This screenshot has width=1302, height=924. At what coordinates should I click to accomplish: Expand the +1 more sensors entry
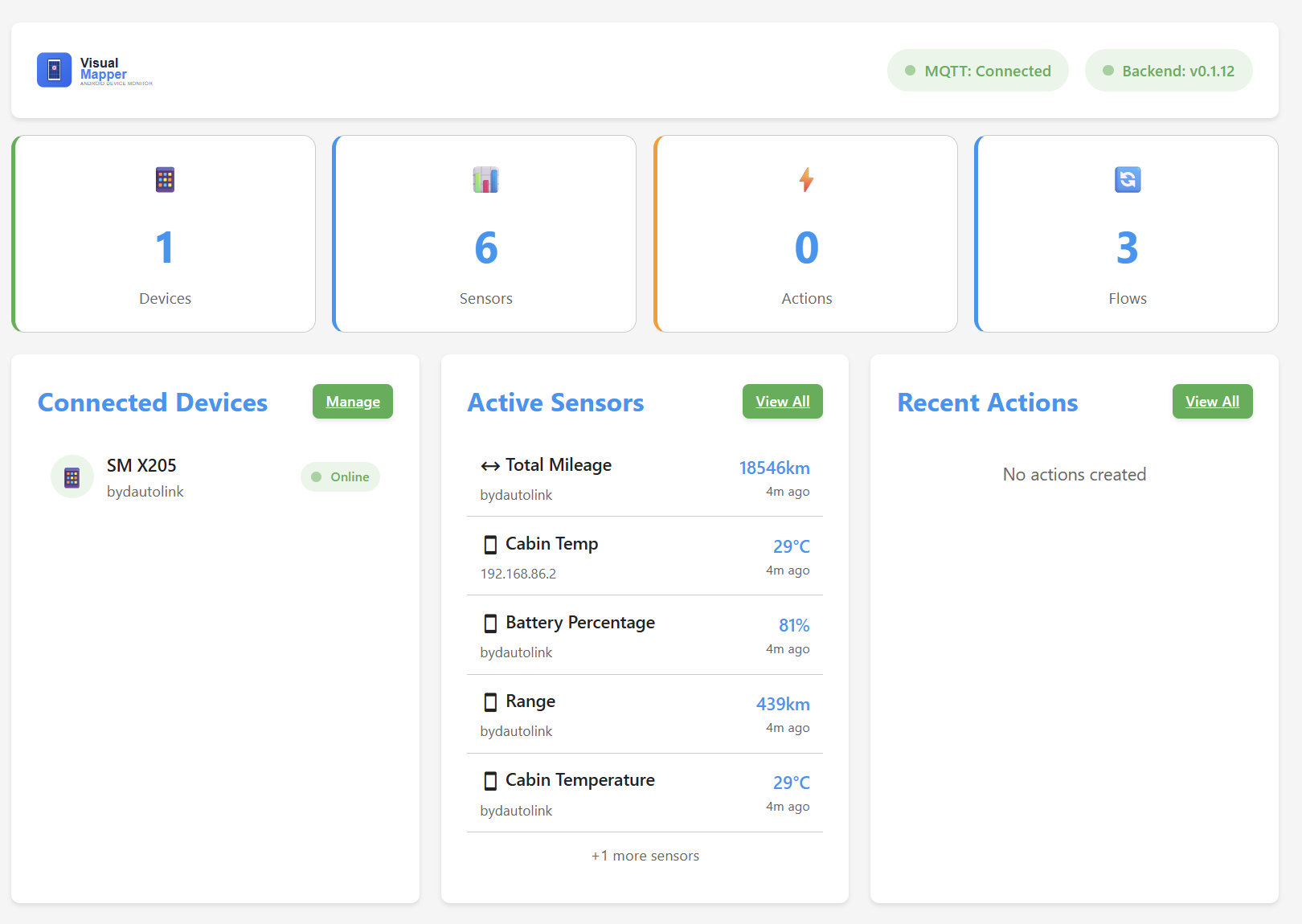pos(645,855)
